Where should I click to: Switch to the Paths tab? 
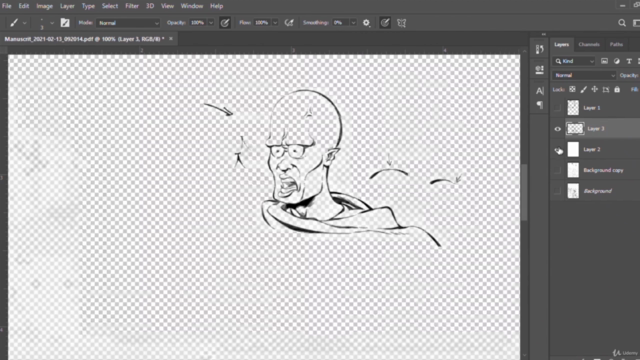pyautogui.click(x=616, y=44)
